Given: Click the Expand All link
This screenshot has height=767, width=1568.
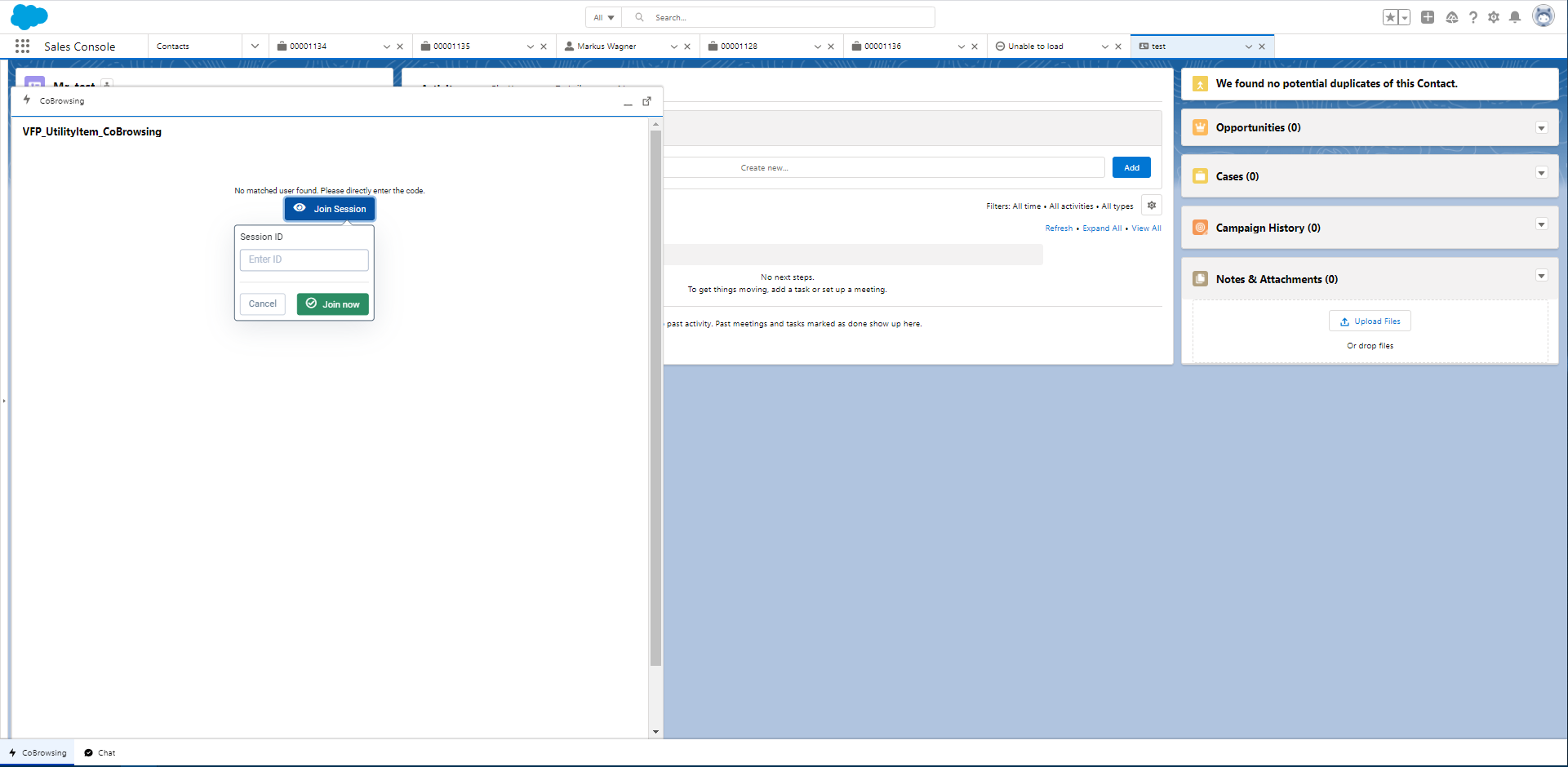Looking at the screenshot, I should [x=1102, y=228].
